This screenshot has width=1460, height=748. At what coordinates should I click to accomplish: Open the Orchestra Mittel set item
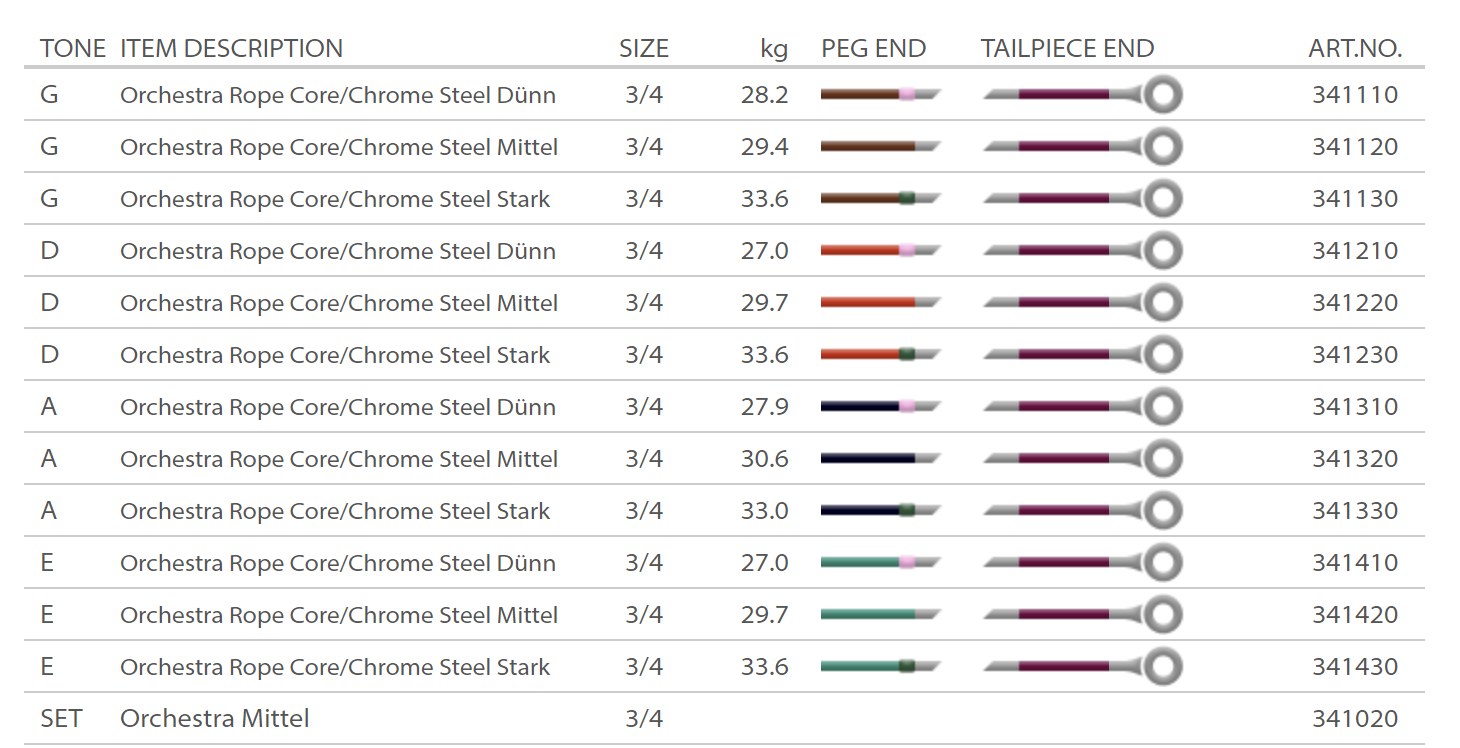(214, 719)
